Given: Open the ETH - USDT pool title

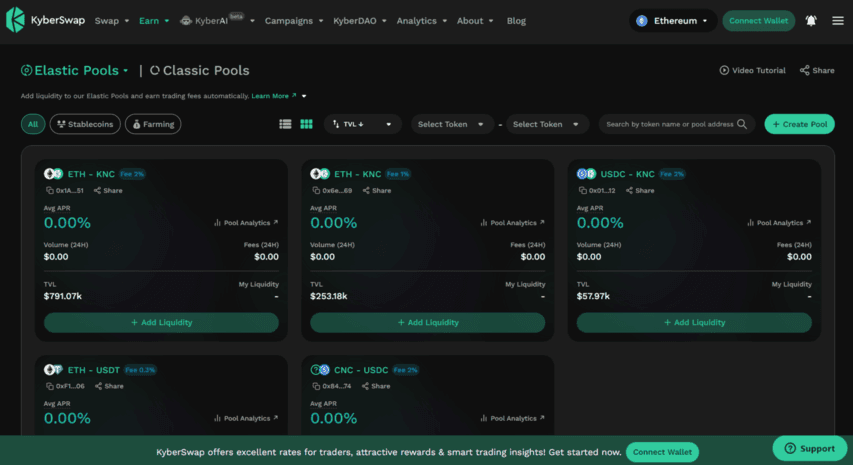Looking at the screenshot, I should (94, 370).
